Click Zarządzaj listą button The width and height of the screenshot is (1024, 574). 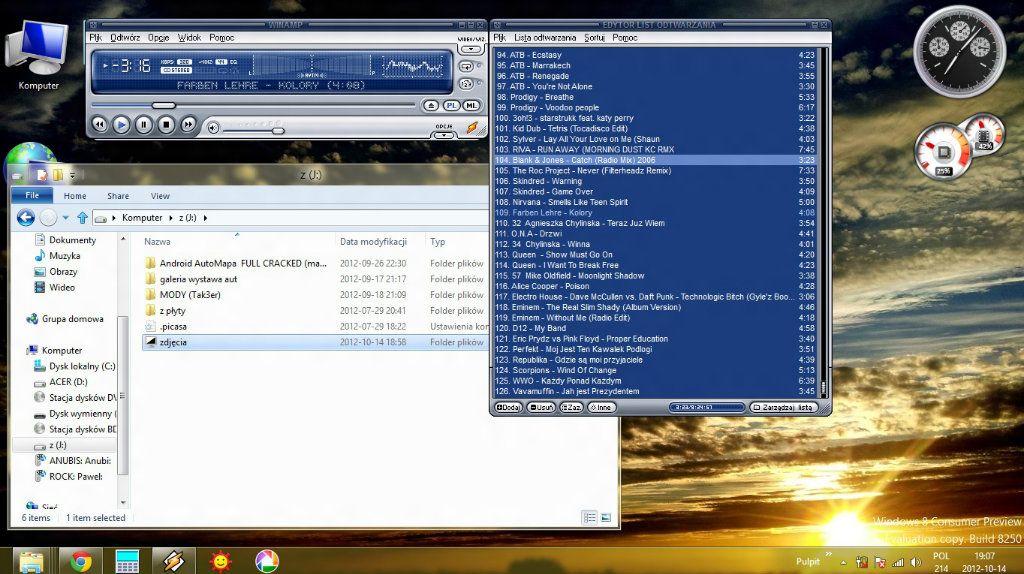pyautogui.click(x=782, y=407)
